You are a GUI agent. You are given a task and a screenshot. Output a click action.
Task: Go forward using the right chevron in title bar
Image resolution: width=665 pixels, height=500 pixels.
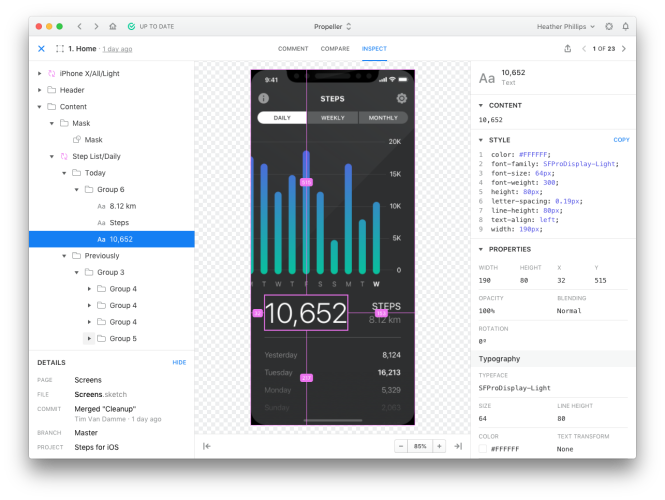(x=96, y=26)
